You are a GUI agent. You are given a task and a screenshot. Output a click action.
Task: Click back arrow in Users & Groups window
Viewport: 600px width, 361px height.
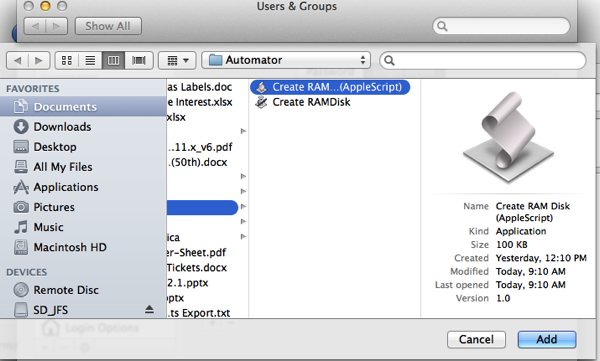(x=35, y=26)
